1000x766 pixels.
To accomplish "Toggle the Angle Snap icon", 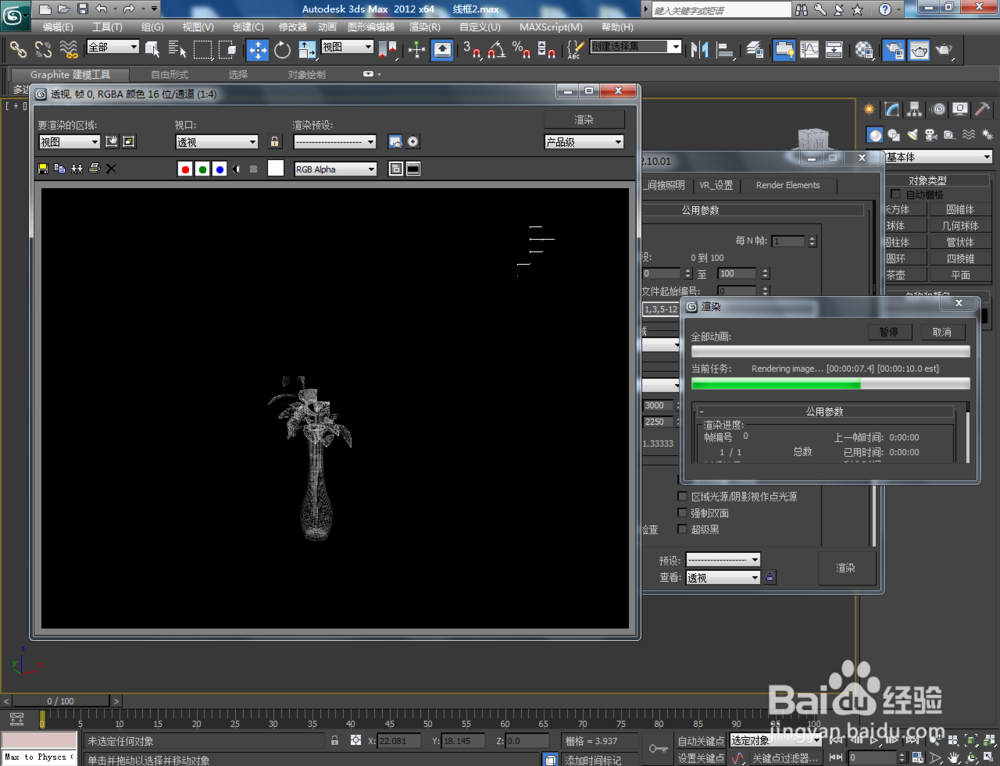I will click(x=497, y=50).
